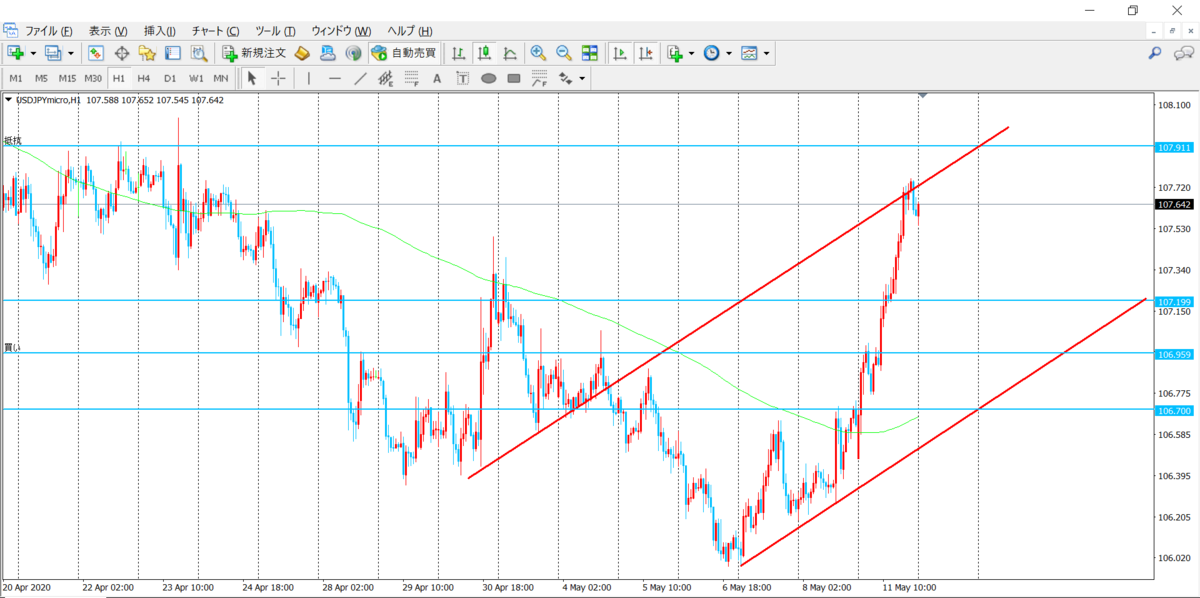This screenshot has height=598, width=1200.
Task: Open the search magnifier icon
Action: [1155, 53]
